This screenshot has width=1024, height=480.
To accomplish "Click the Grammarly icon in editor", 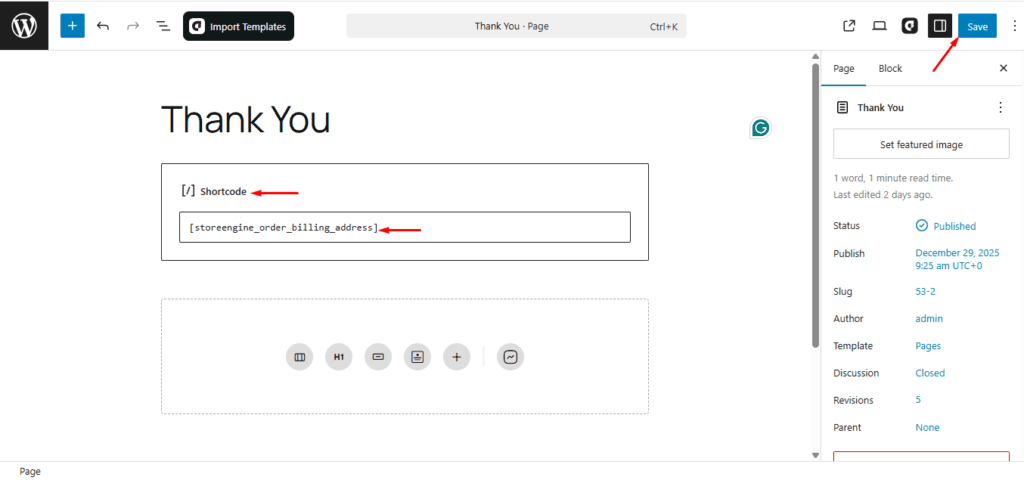I will (761, 128).
